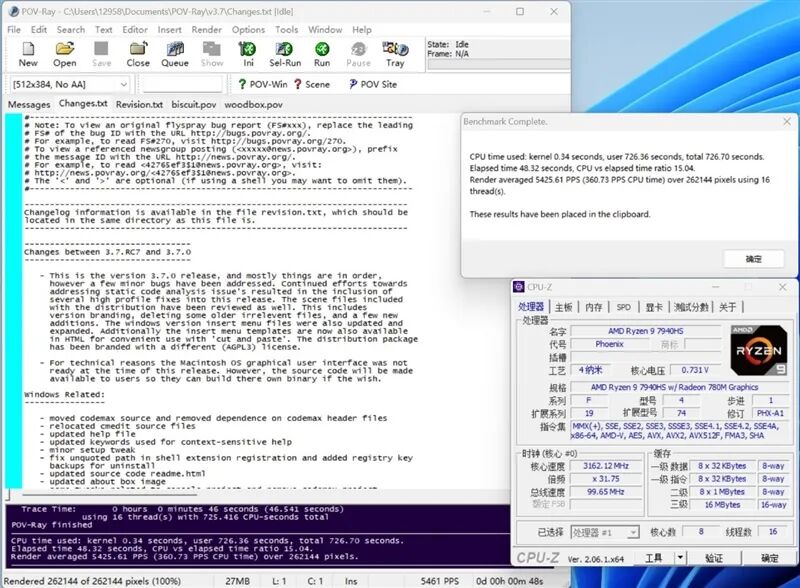Confirm the Benchmark Complete dialog with 确定
Image resolution: width=800 pixels, height=588 pixels.
click(754, 259)
